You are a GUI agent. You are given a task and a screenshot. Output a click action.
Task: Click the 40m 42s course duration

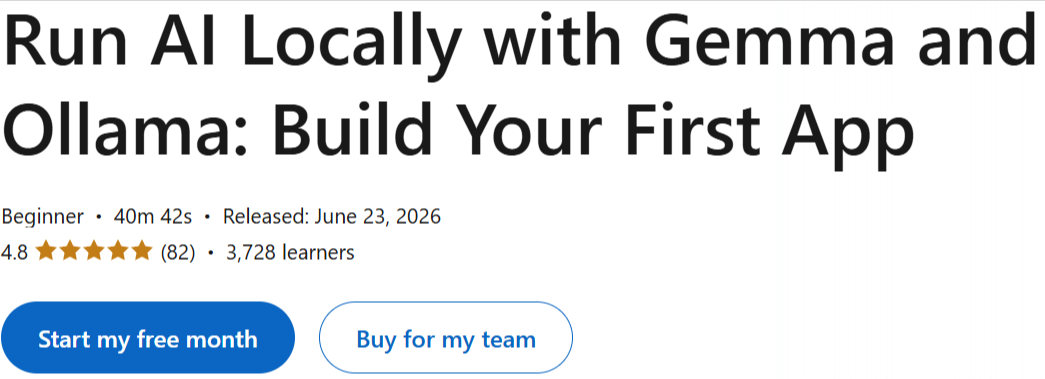(x=153, y=217)
